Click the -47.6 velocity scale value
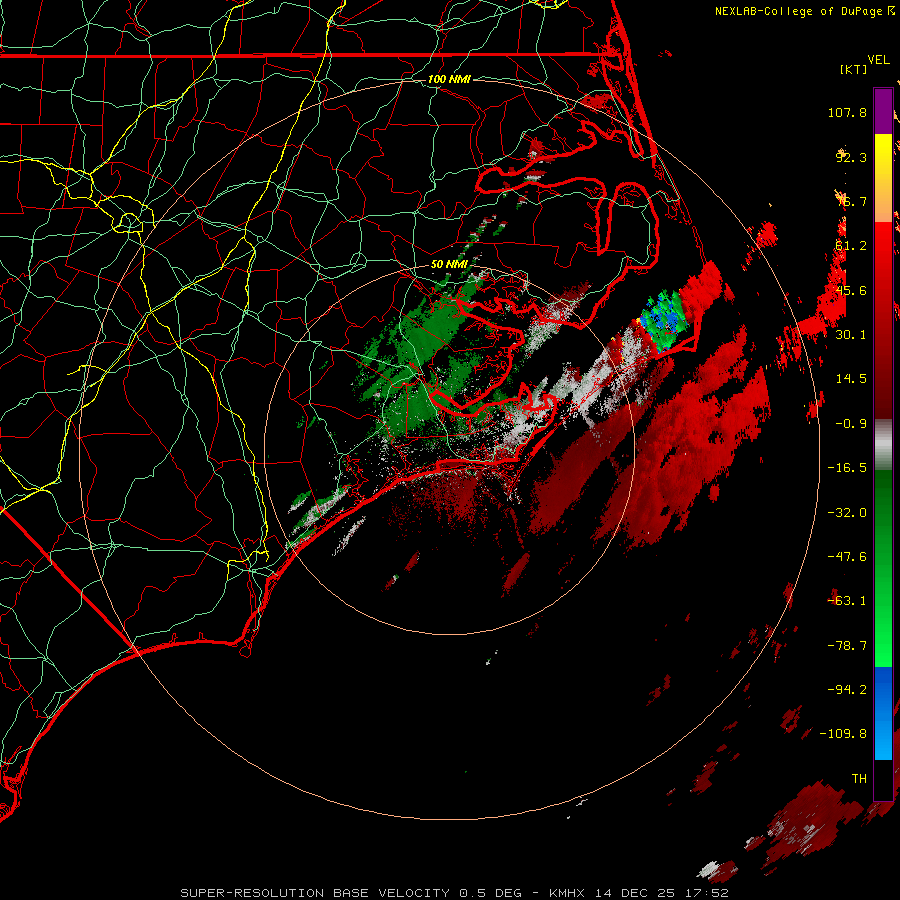 [847, 557]
